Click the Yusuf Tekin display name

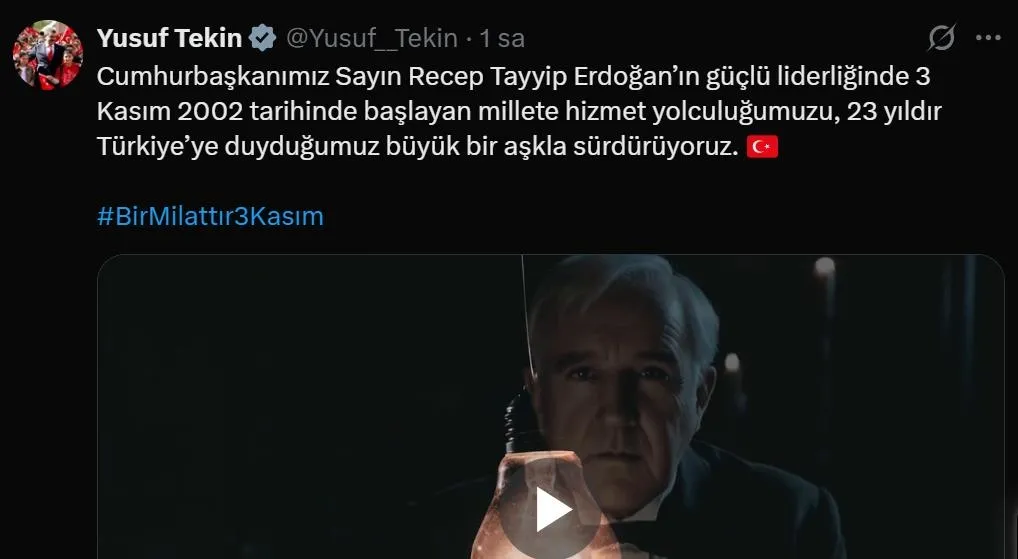point(169,38)
